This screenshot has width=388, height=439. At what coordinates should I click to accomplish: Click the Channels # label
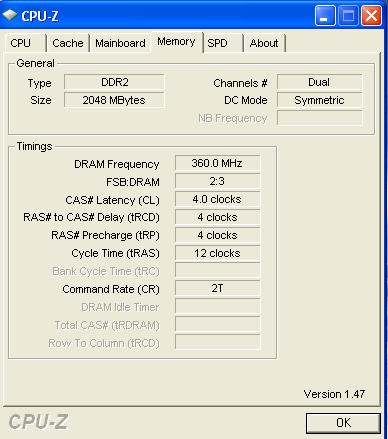click(x=240, y=83)
